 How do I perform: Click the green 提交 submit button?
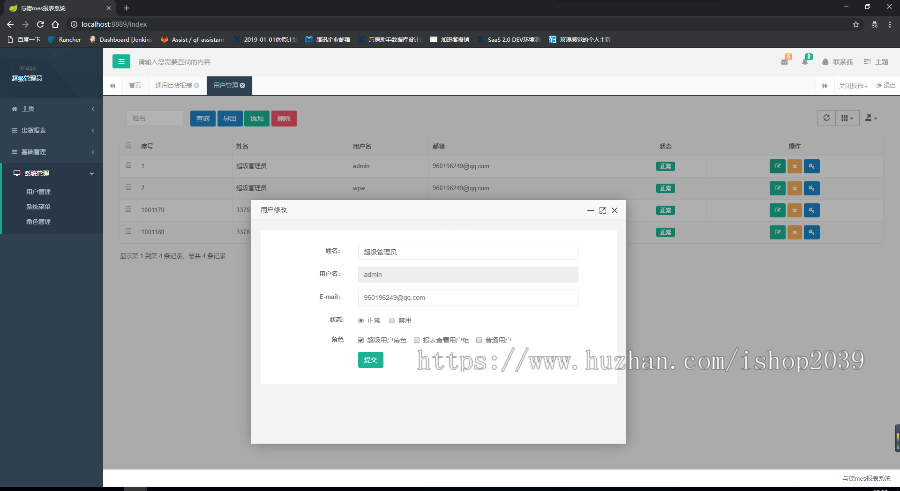coord(370,360)
